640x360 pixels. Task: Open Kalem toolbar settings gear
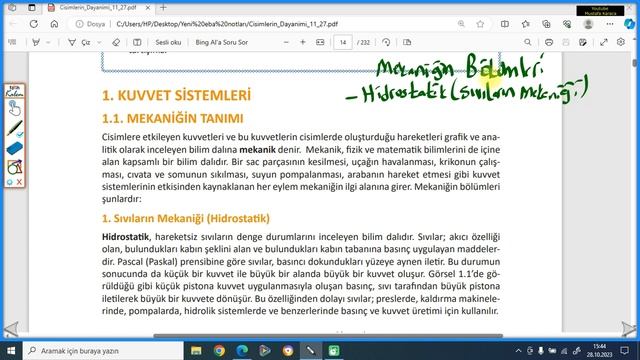coord(10,182)
